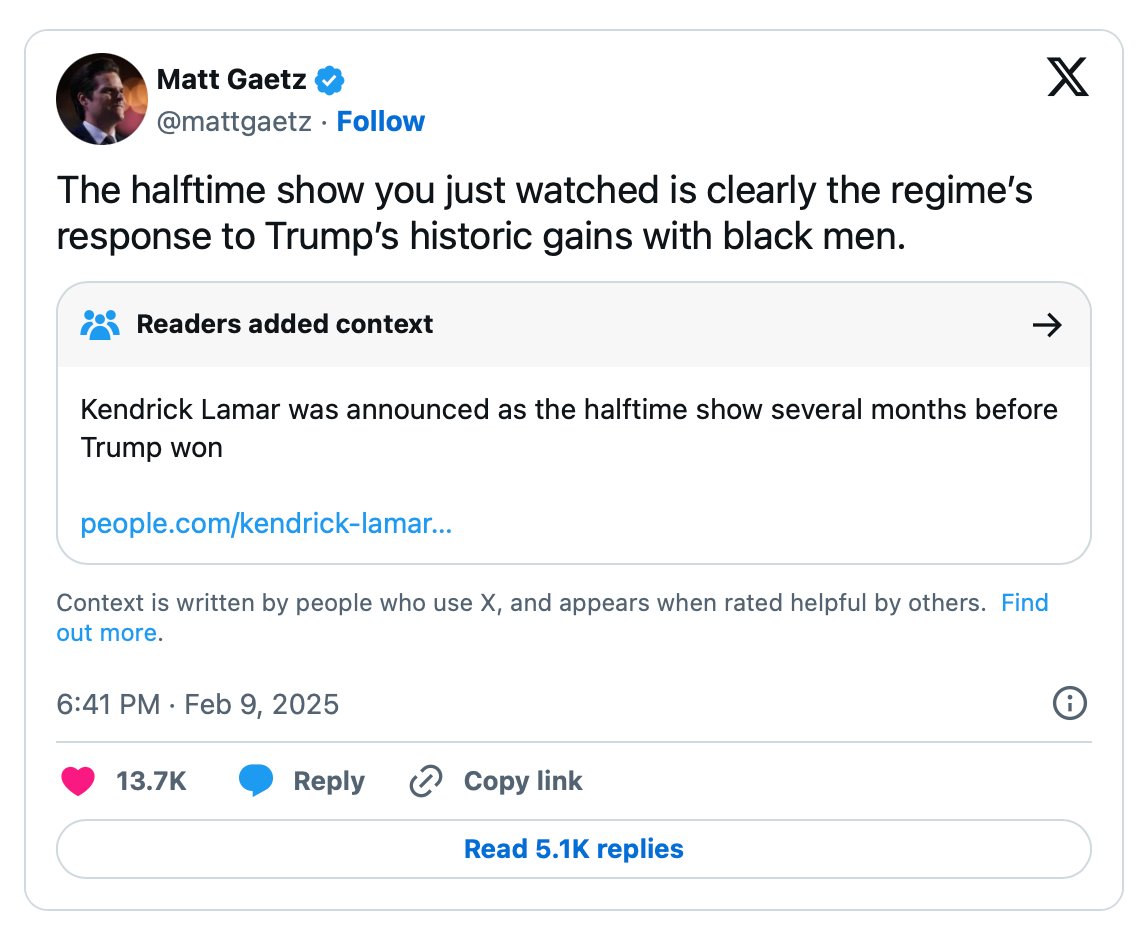Open the arrow on the Readers added context note
This screenshot has height=931, width=1140.
(1047, 324)
